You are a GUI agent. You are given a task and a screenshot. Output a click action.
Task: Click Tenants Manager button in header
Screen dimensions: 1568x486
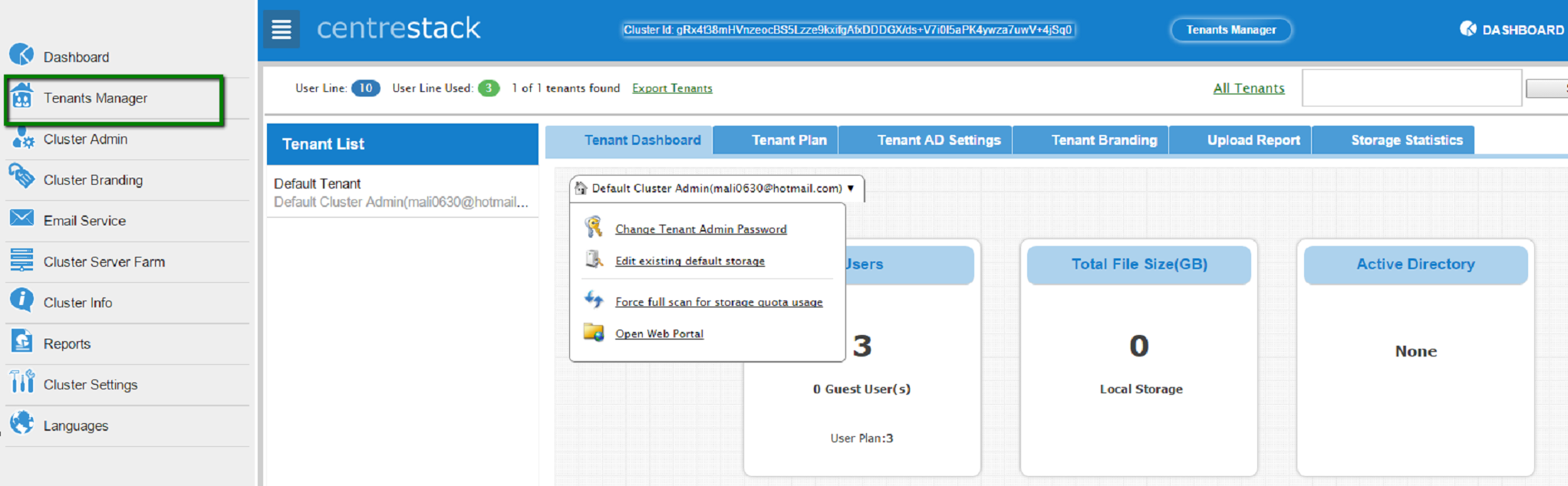pos(1231,30)
